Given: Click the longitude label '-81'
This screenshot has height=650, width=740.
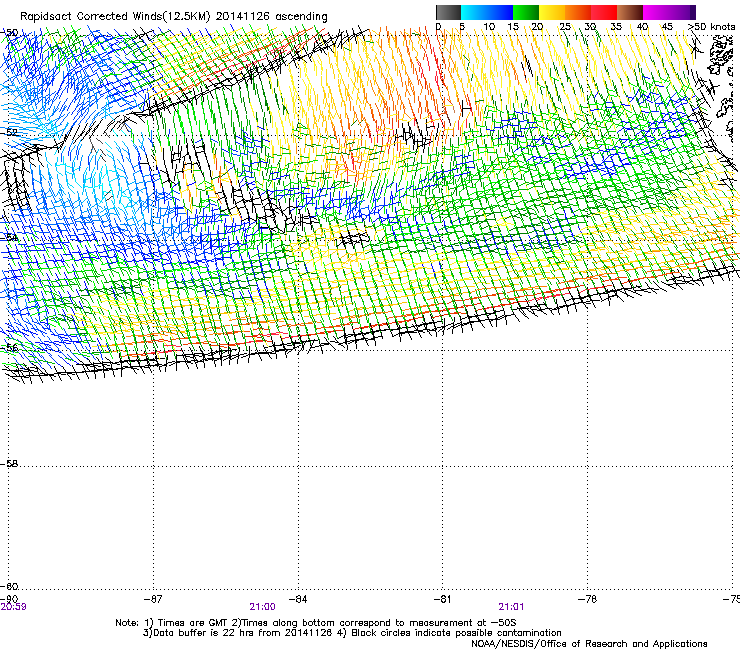Looking at the screenshot, I should point(442,599).
